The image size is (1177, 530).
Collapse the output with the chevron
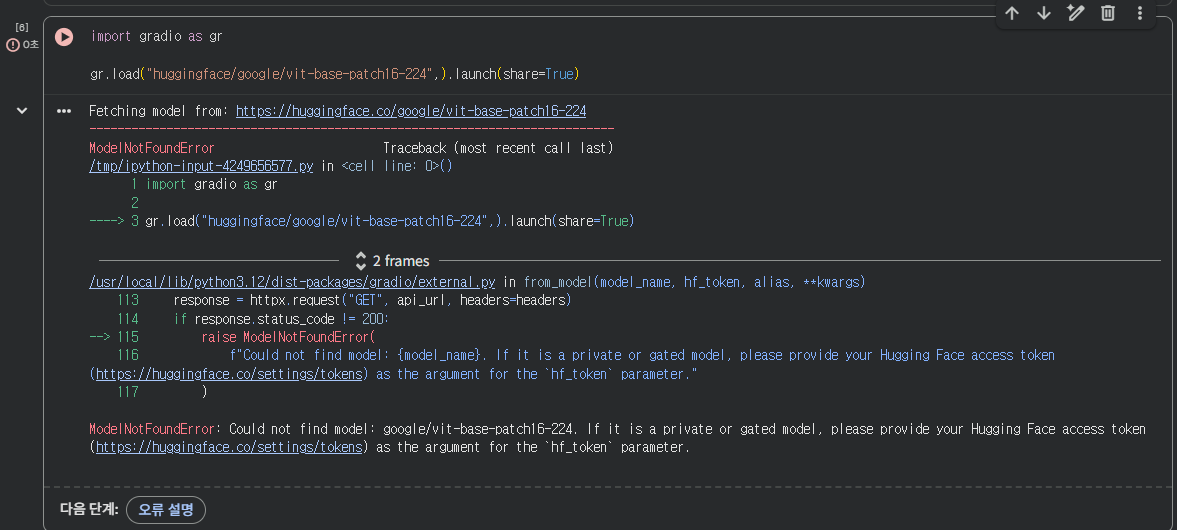tap(22, 111)
